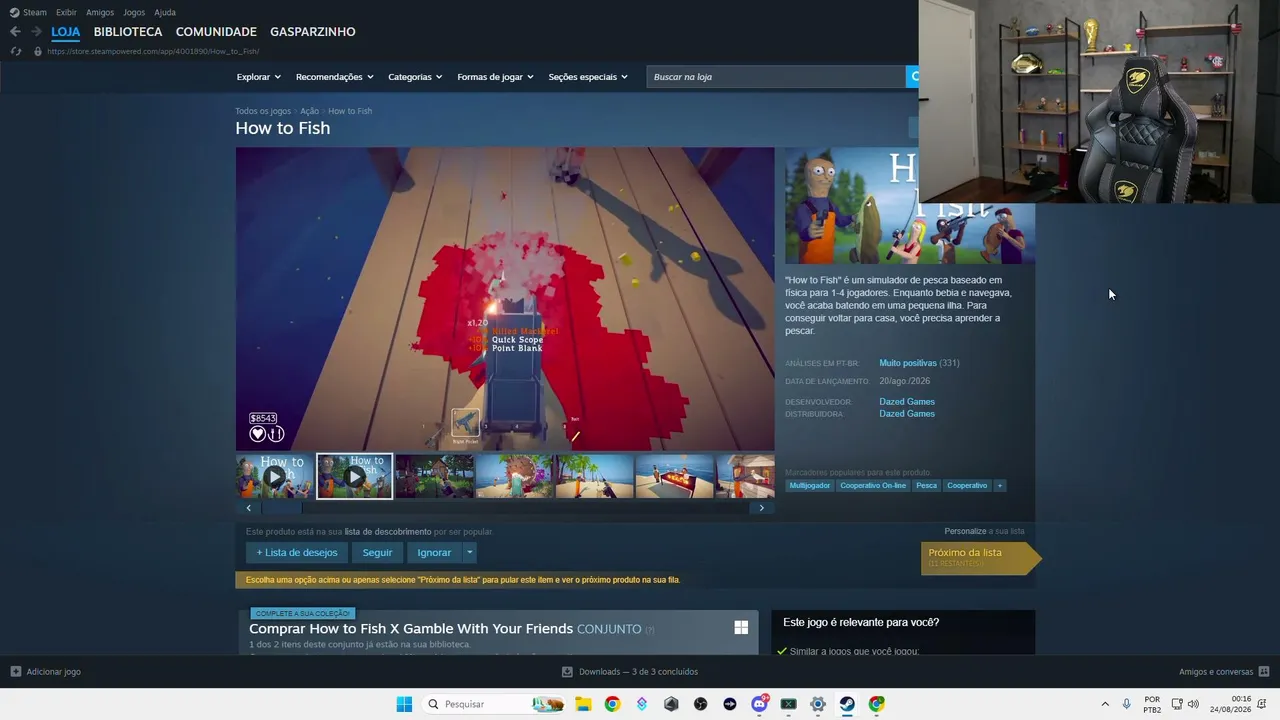Select the Multijogador tag
Viewport: 1280px width, 720px height.
coord(810,486)
